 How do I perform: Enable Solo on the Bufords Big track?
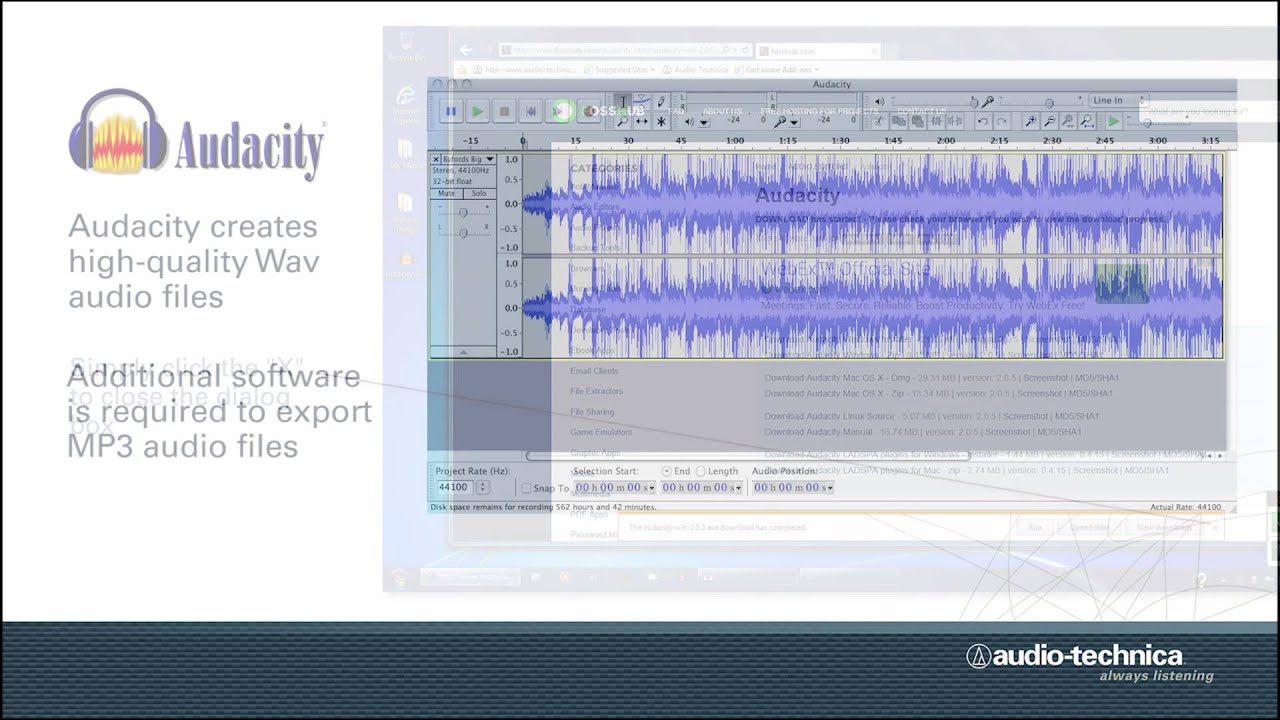tap(479, 193)
